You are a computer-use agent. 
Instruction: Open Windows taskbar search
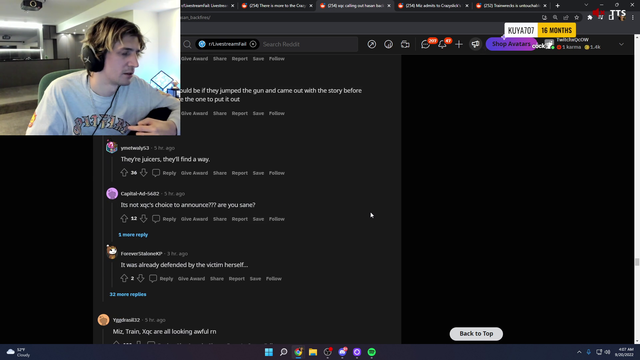point(283,352)
